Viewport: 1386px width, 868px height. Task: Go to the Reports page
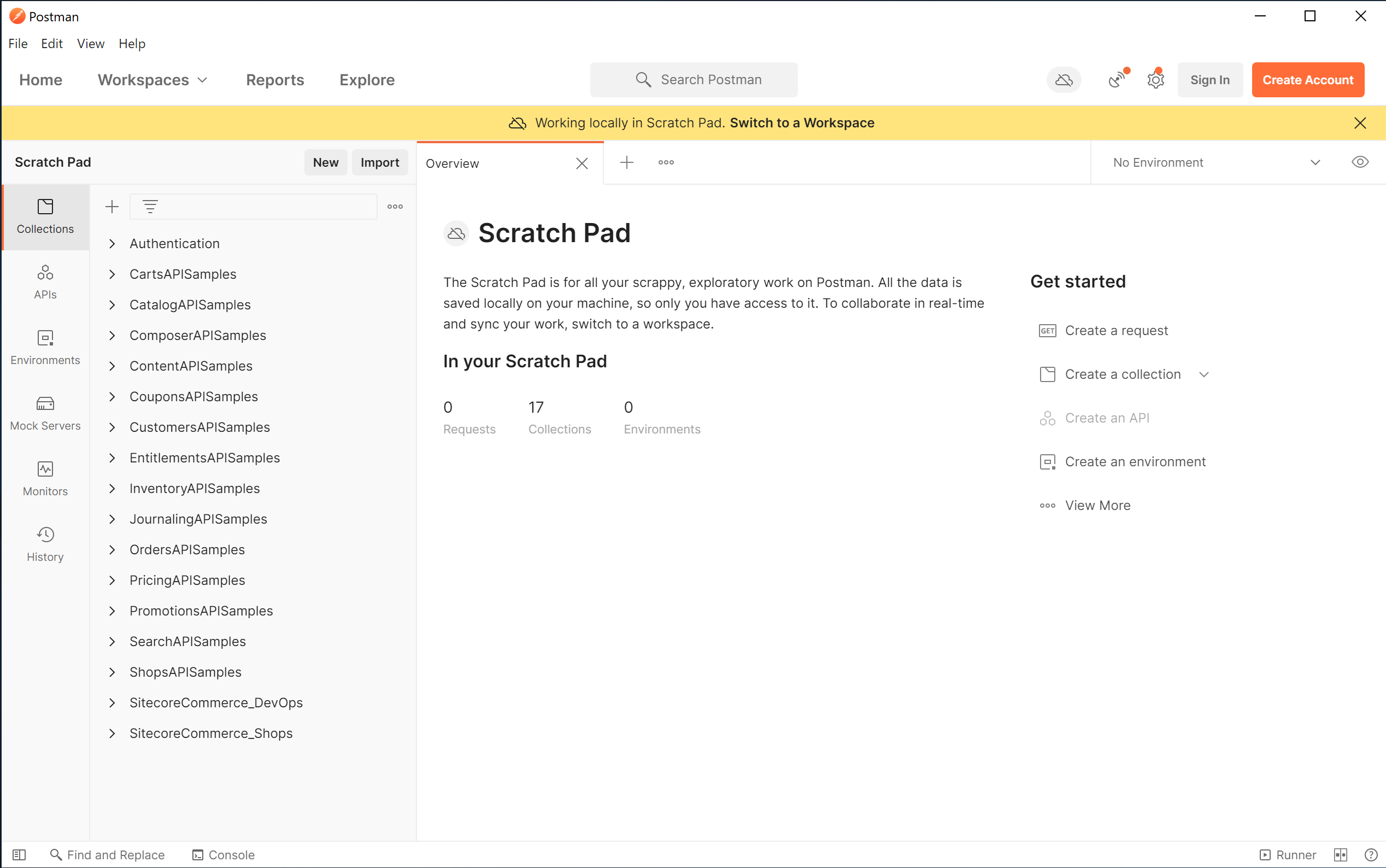[x=275, y=80]
